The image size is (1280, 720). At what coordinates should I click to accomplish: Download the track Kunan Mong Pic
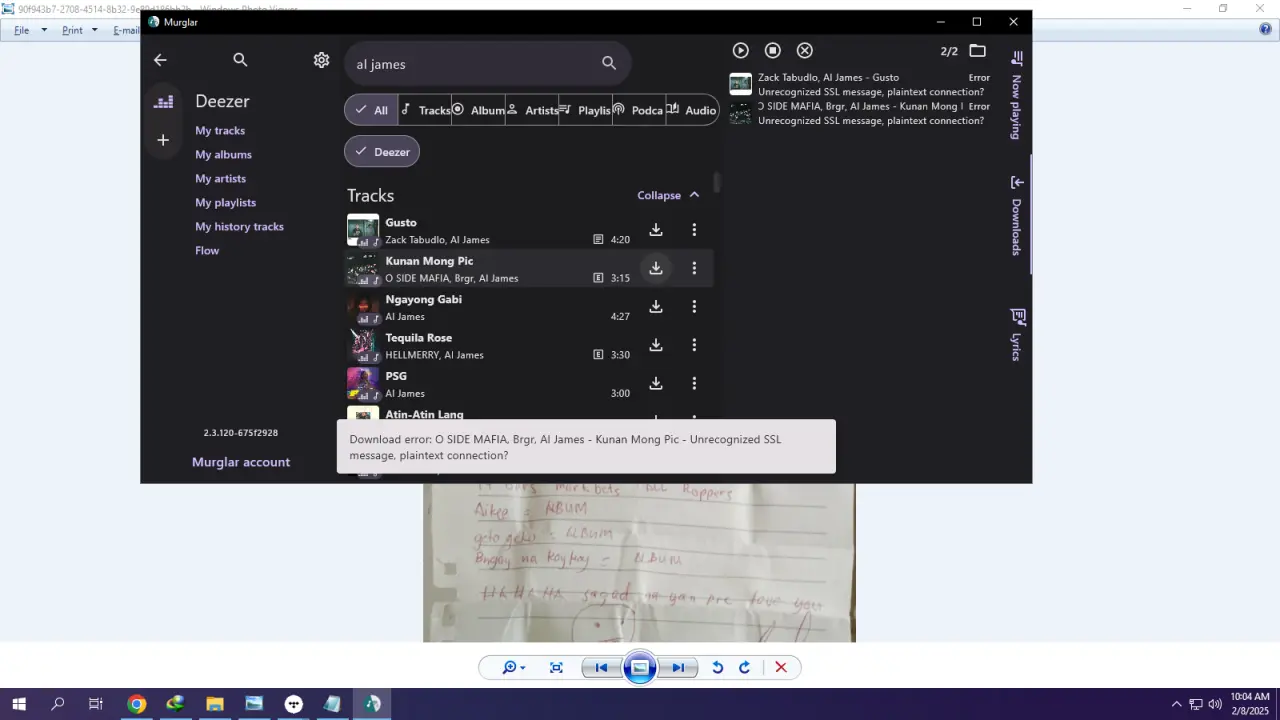point(656,268)
